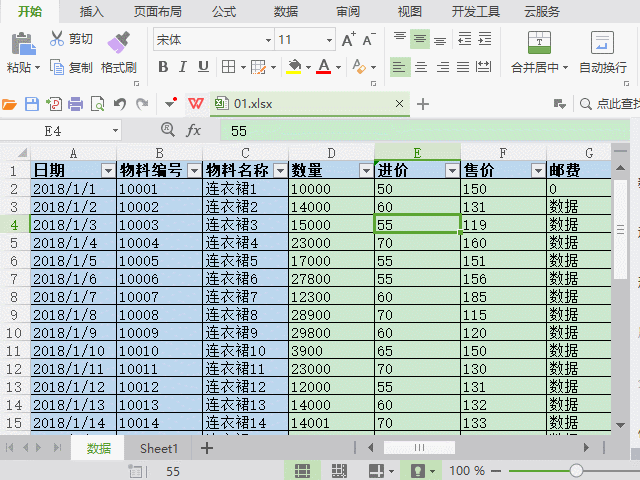Apply the red font color
This screenshot has width=640, height=480.
[x=324, y=67]
